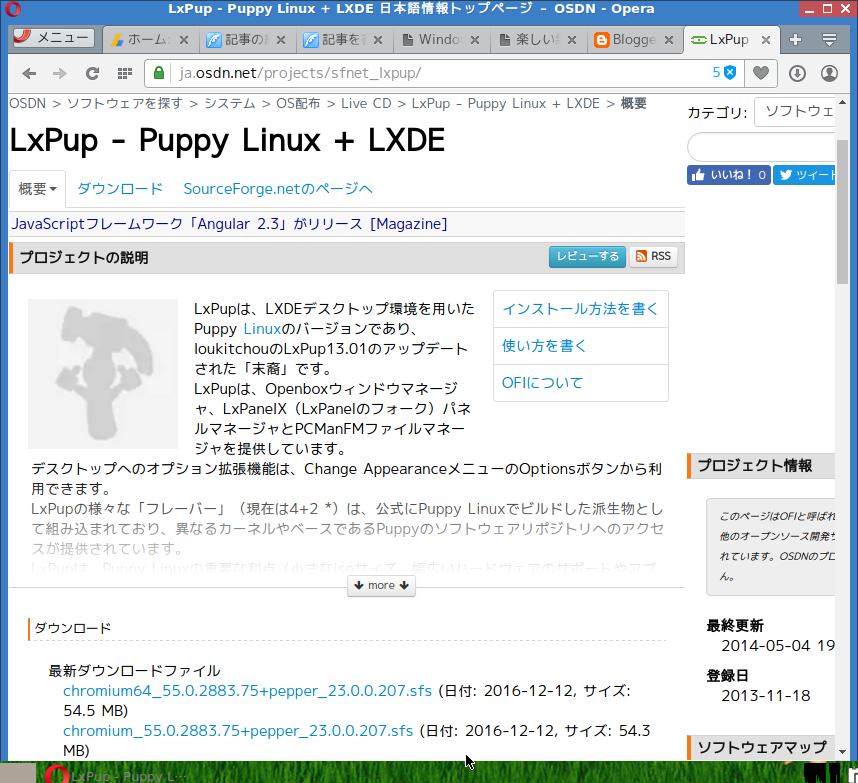Click the address bar URL

(300, 73)
